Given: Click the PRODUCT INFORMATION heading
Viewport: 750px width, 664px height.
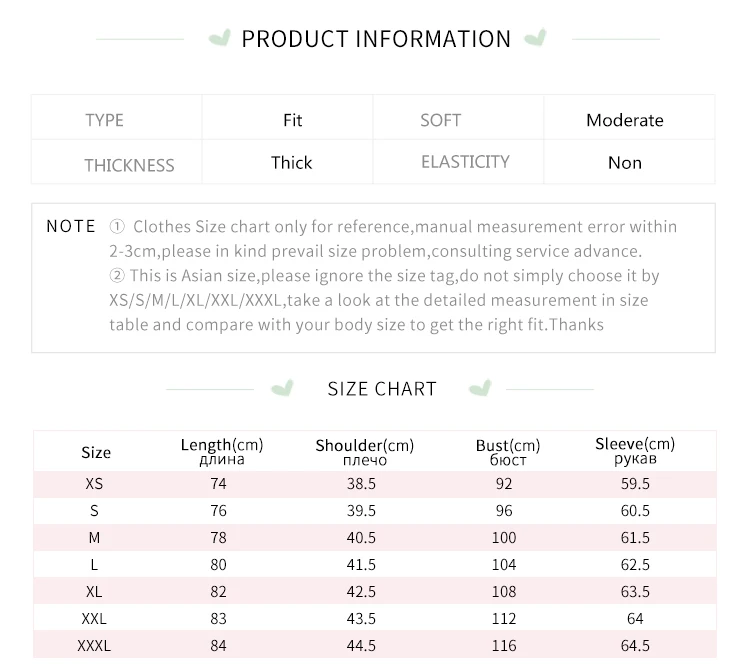Looking at the screenshot, I should pyautogui.click(x=376, y=39).
